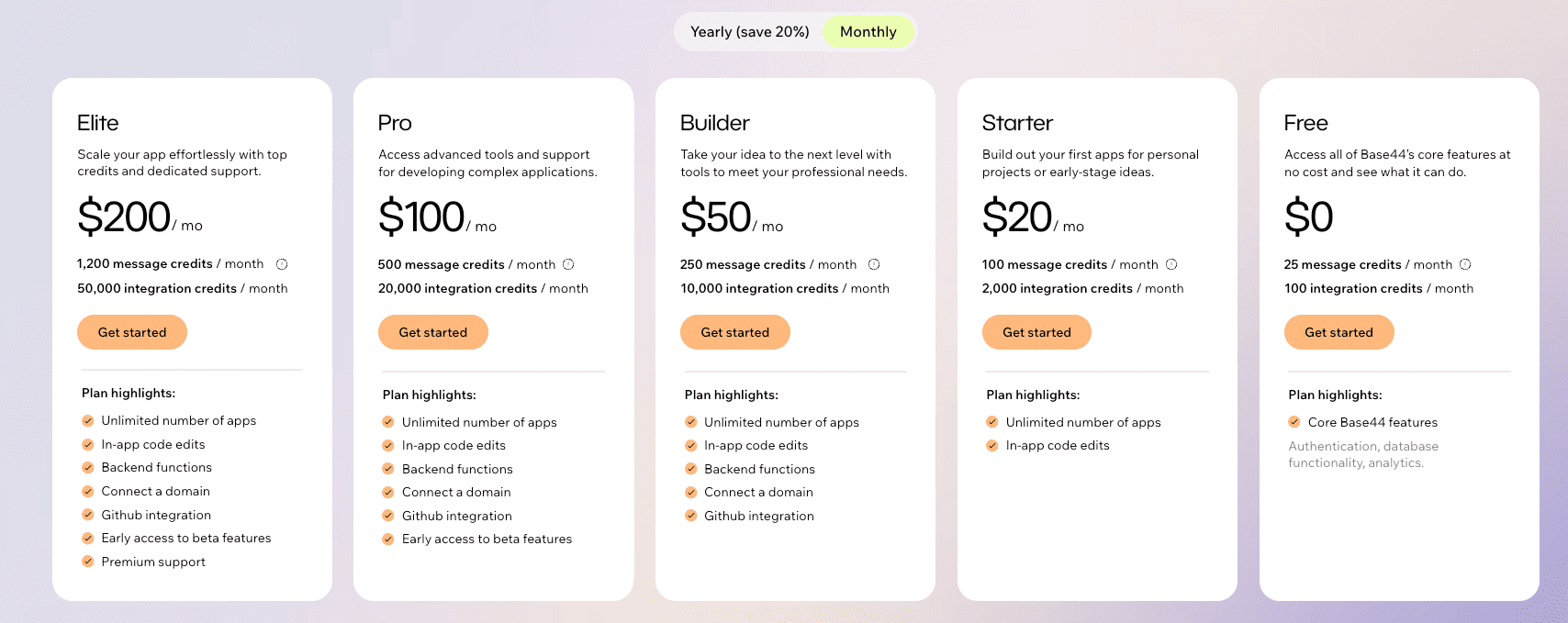1568x623 pixels.
Task: Click the info icon beside Pro's 500 message credits
Action: tap(569, 263)
